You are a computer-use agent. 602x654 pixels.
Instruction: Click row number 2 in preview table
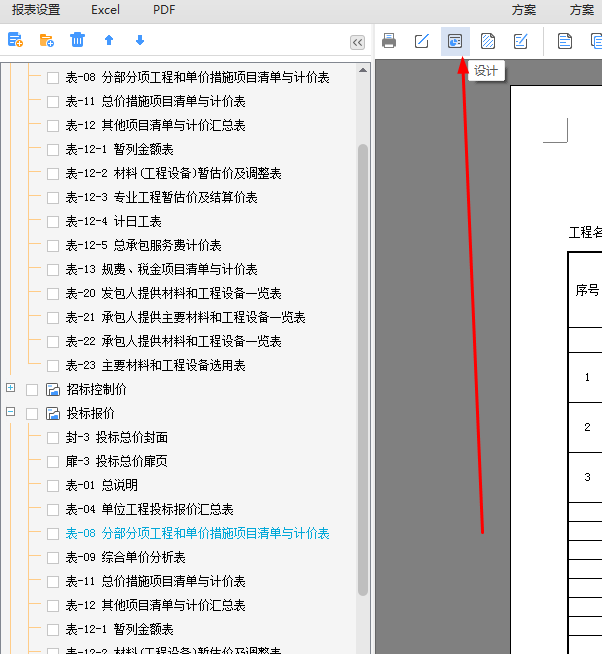pos(587,427)
